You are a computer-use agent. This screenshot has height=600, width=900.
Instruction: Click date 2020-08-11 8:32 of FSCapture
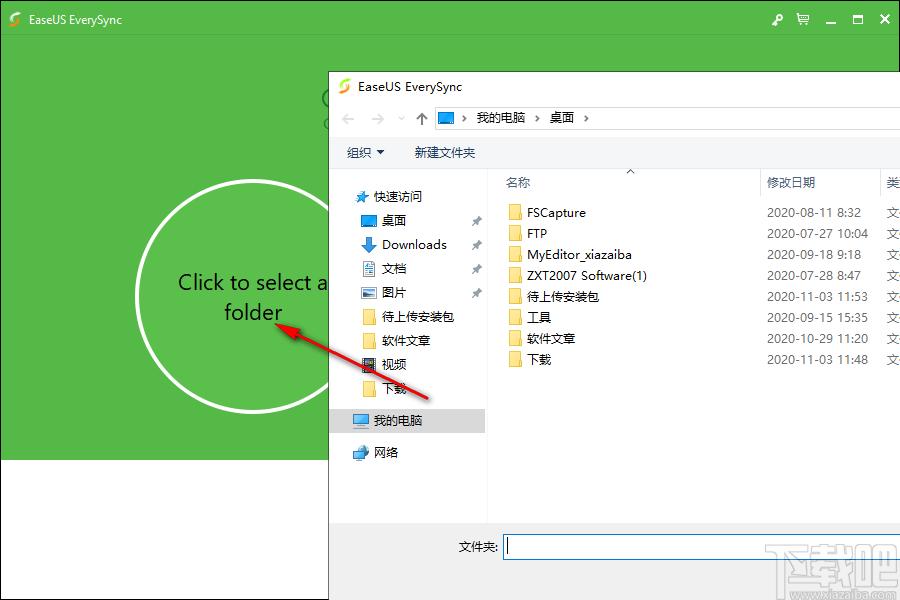[813, 213]
